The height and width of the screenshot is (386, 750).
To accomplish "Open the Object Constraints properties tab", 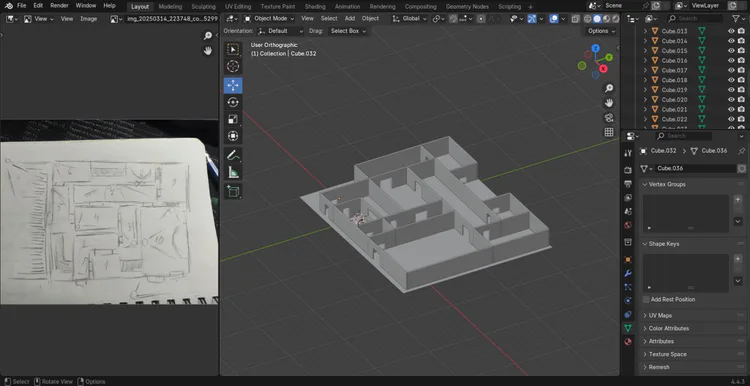I will click(628, 314).
